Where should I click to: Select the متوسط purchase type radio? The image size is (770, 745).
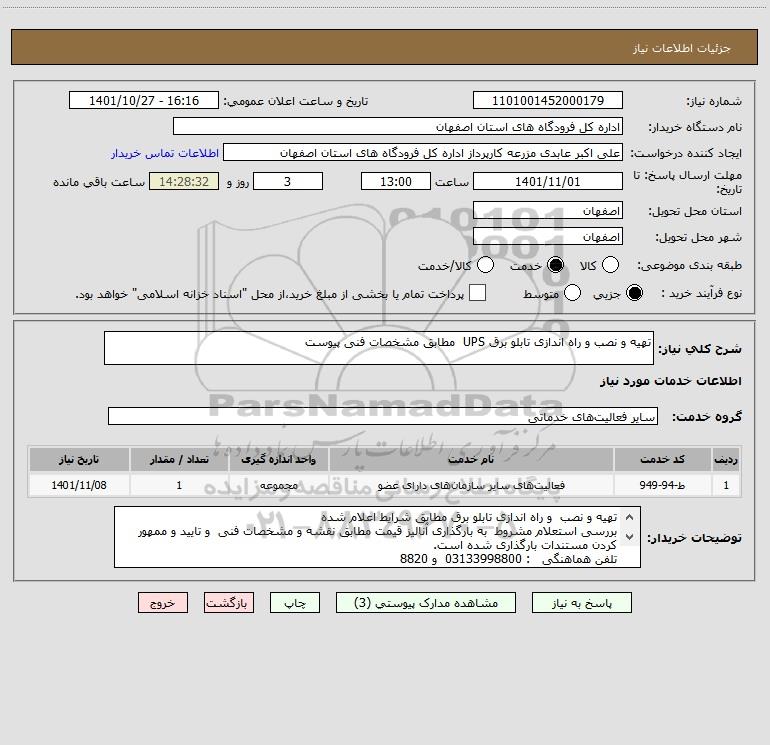[x=573, y=293]
